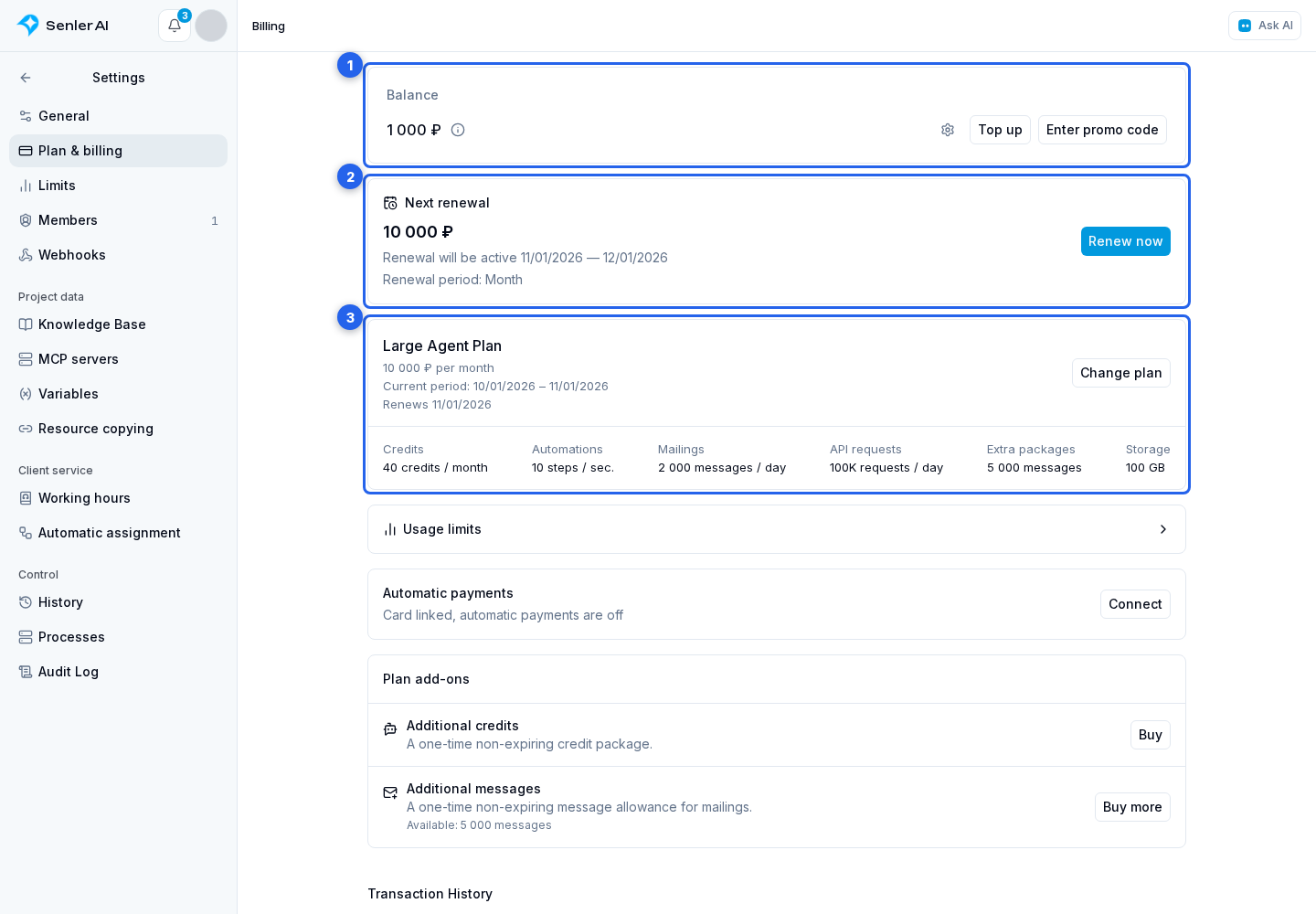
Task: Click the Top up button
Action: [x=1000, y=130]
